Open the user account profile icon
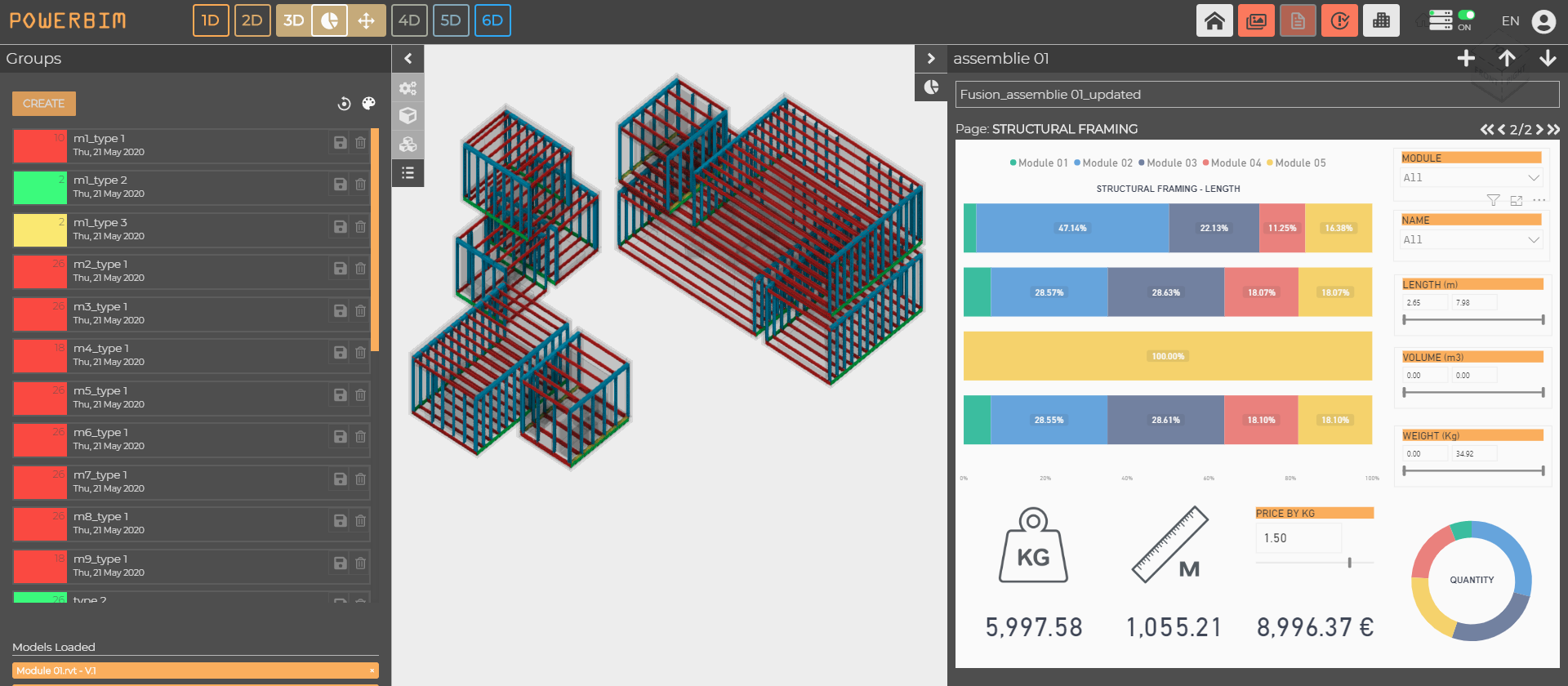1568x686 pixels. click(x=1543, y=21)
